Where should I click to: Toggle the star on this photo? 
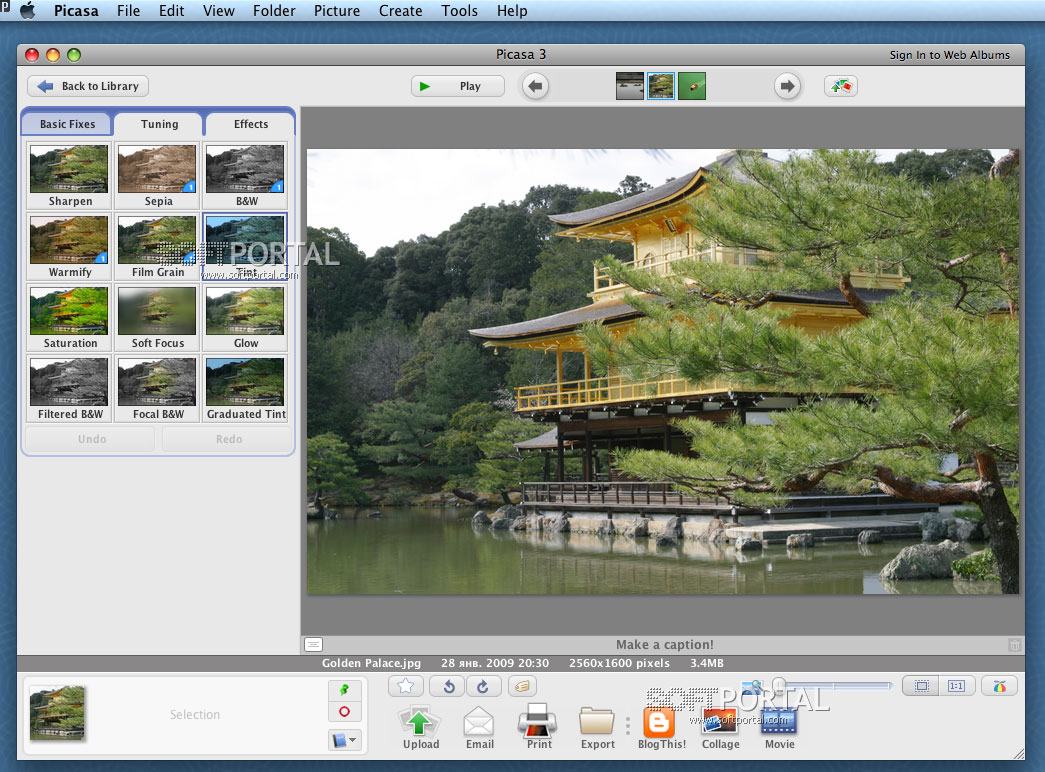tap(406, 686)
